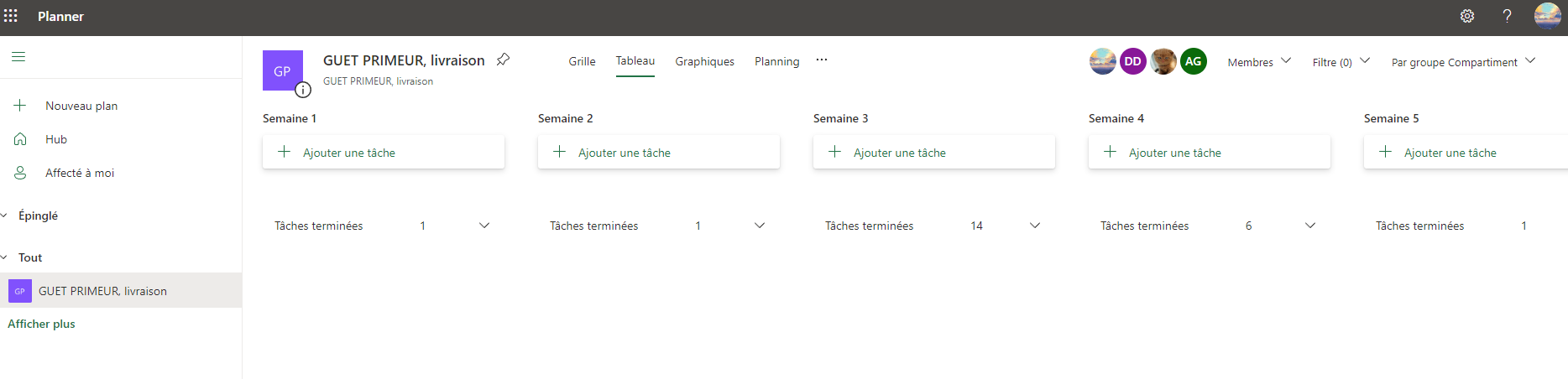Image resolution: width=1568 pixels, height=379 pixels.
Task: Click the help question mark icon
Action: 1507,16
